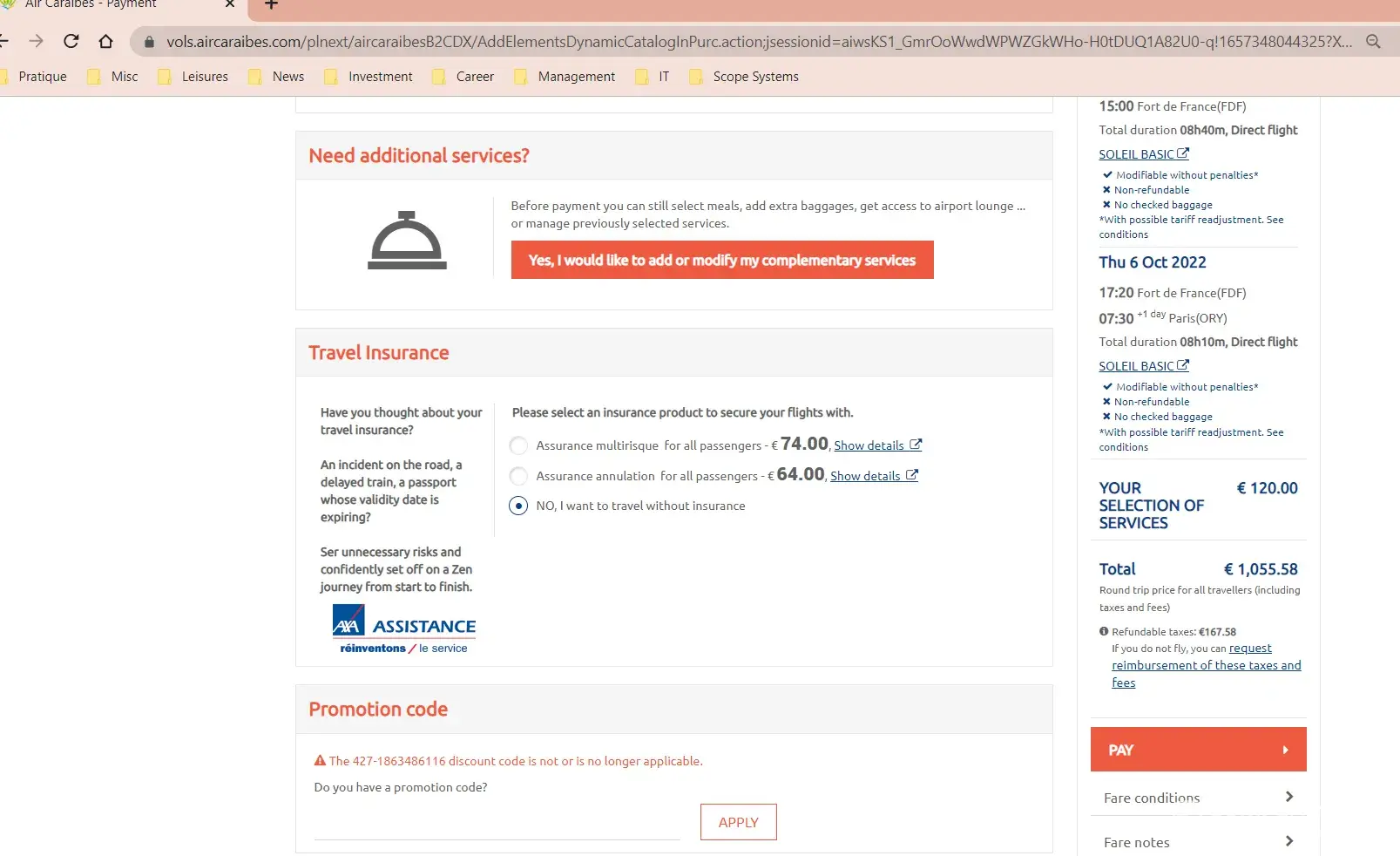
Task: Open the Misc bookmark folder
Action: [113, 77]
